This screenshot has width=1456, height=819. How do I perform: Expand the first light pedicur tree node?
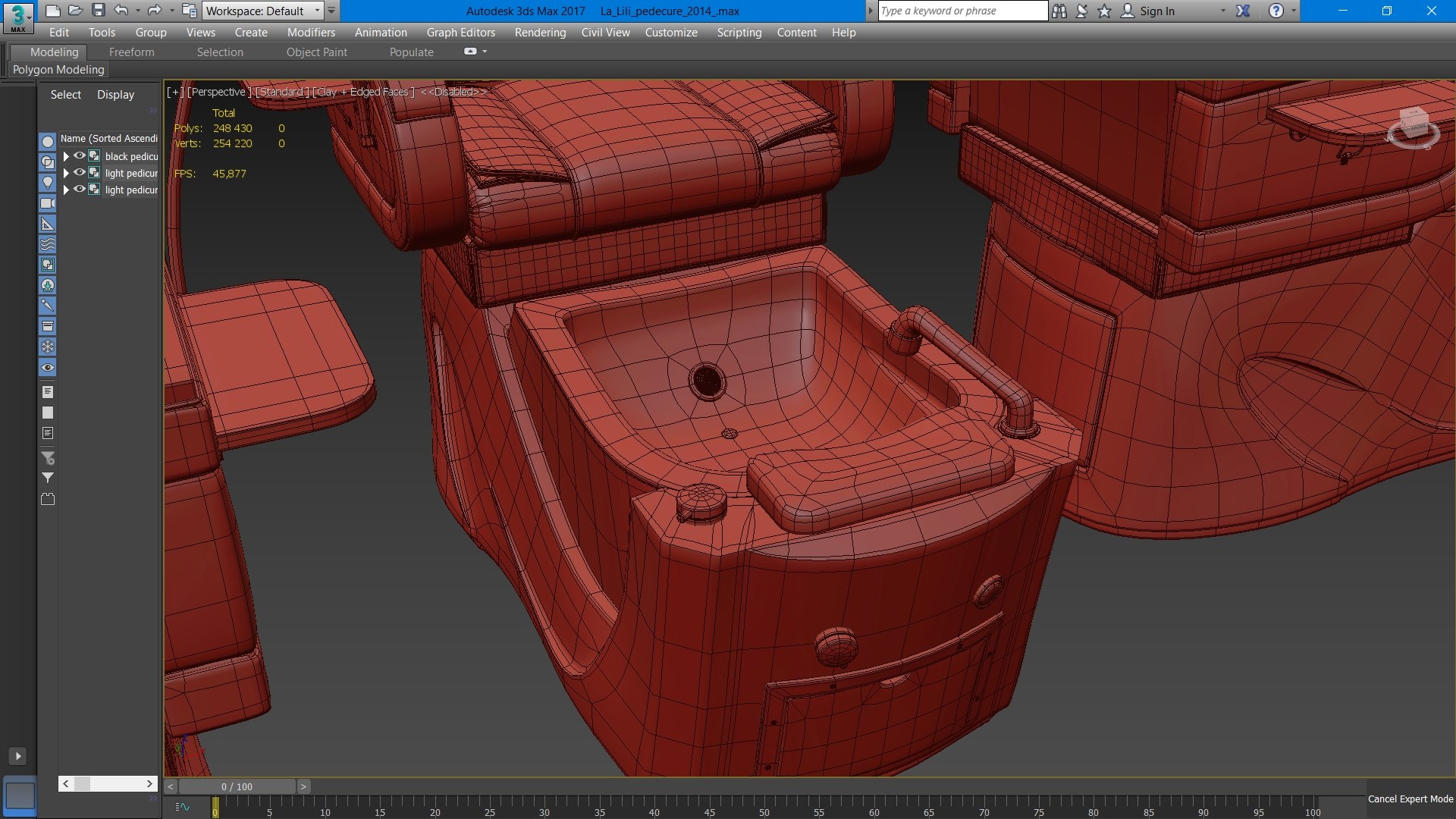[66, 173]
